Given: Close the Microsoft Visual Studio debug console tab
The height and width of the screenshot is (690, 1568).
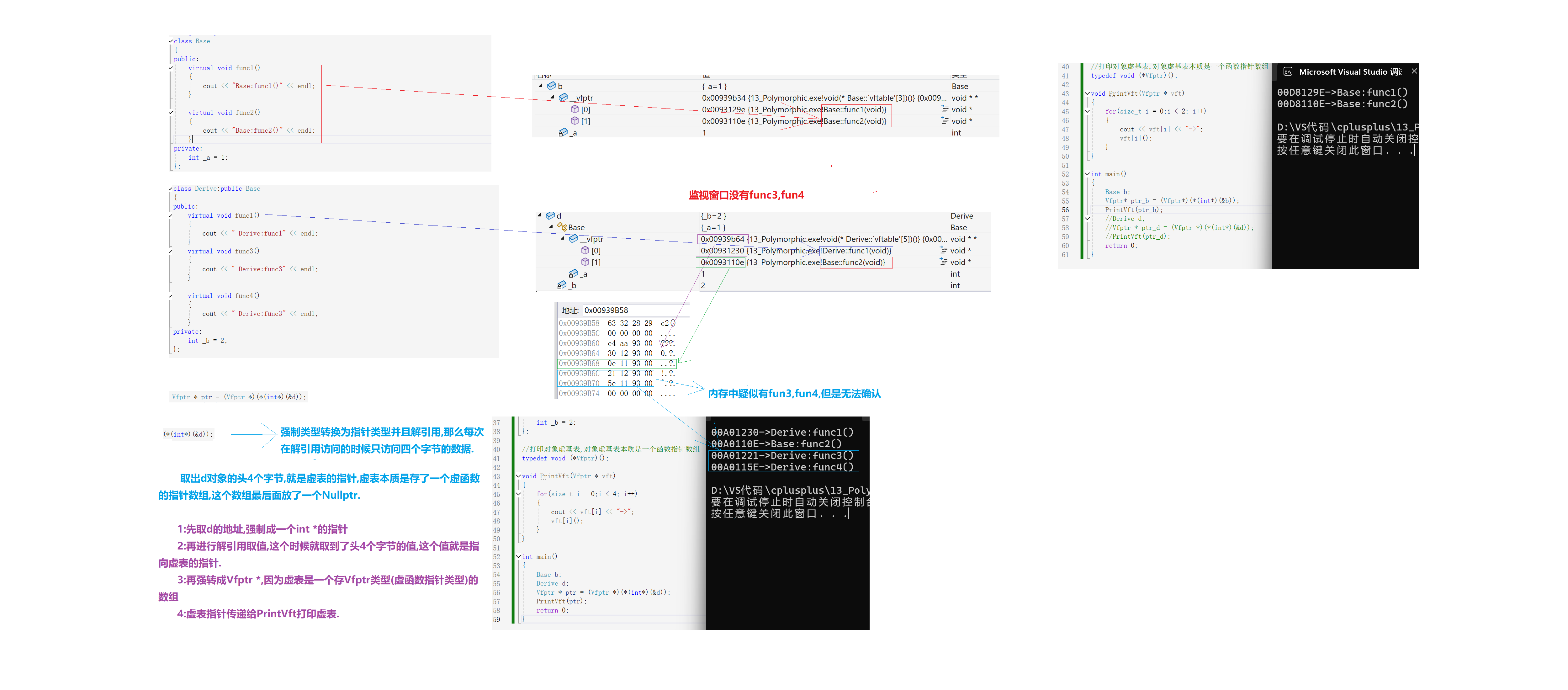Looking at the screenshot, I should click(x=1414, y=71).
